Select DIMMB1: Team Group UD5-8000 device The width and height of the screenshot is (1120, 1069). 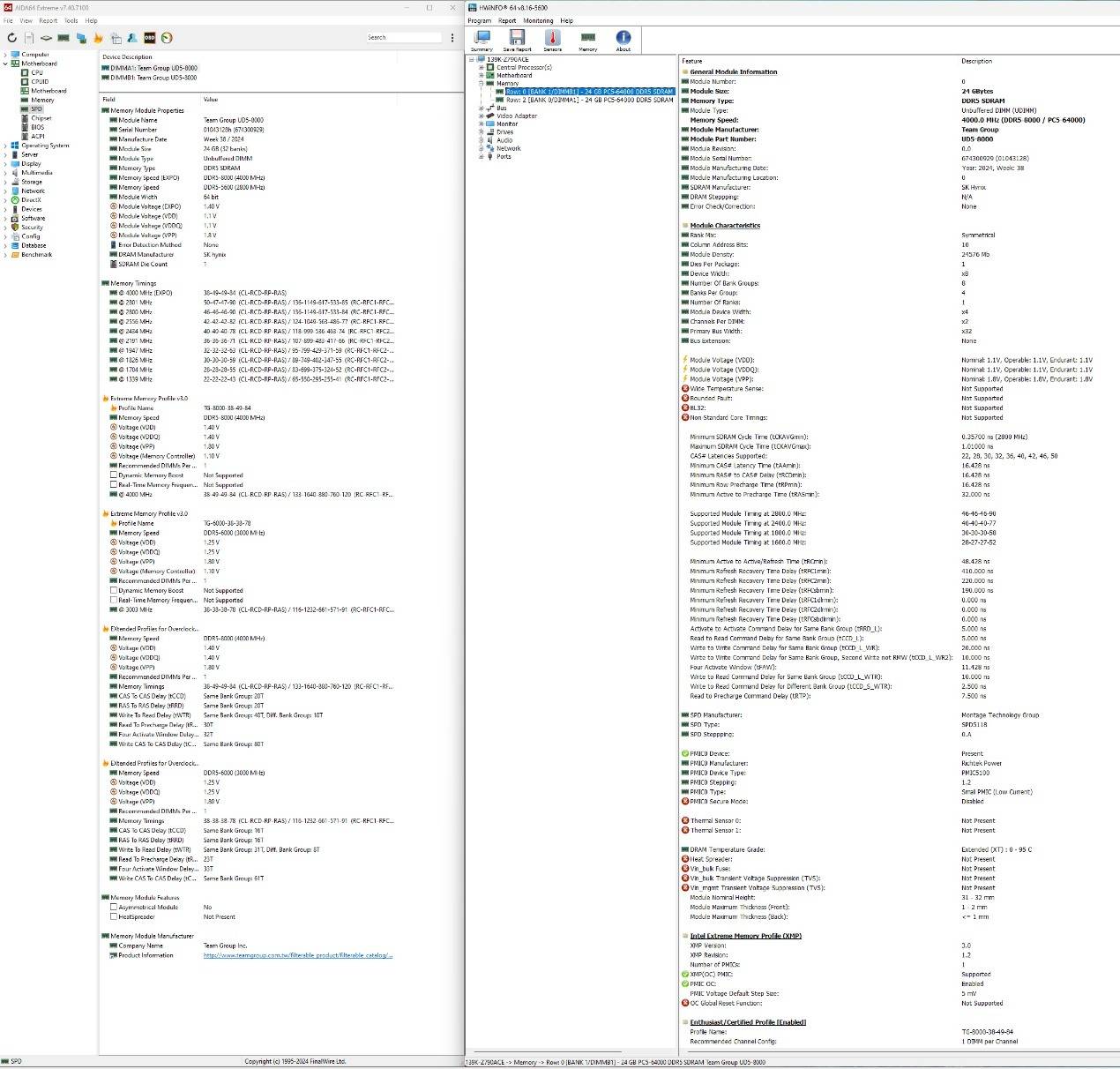point(153,78)
